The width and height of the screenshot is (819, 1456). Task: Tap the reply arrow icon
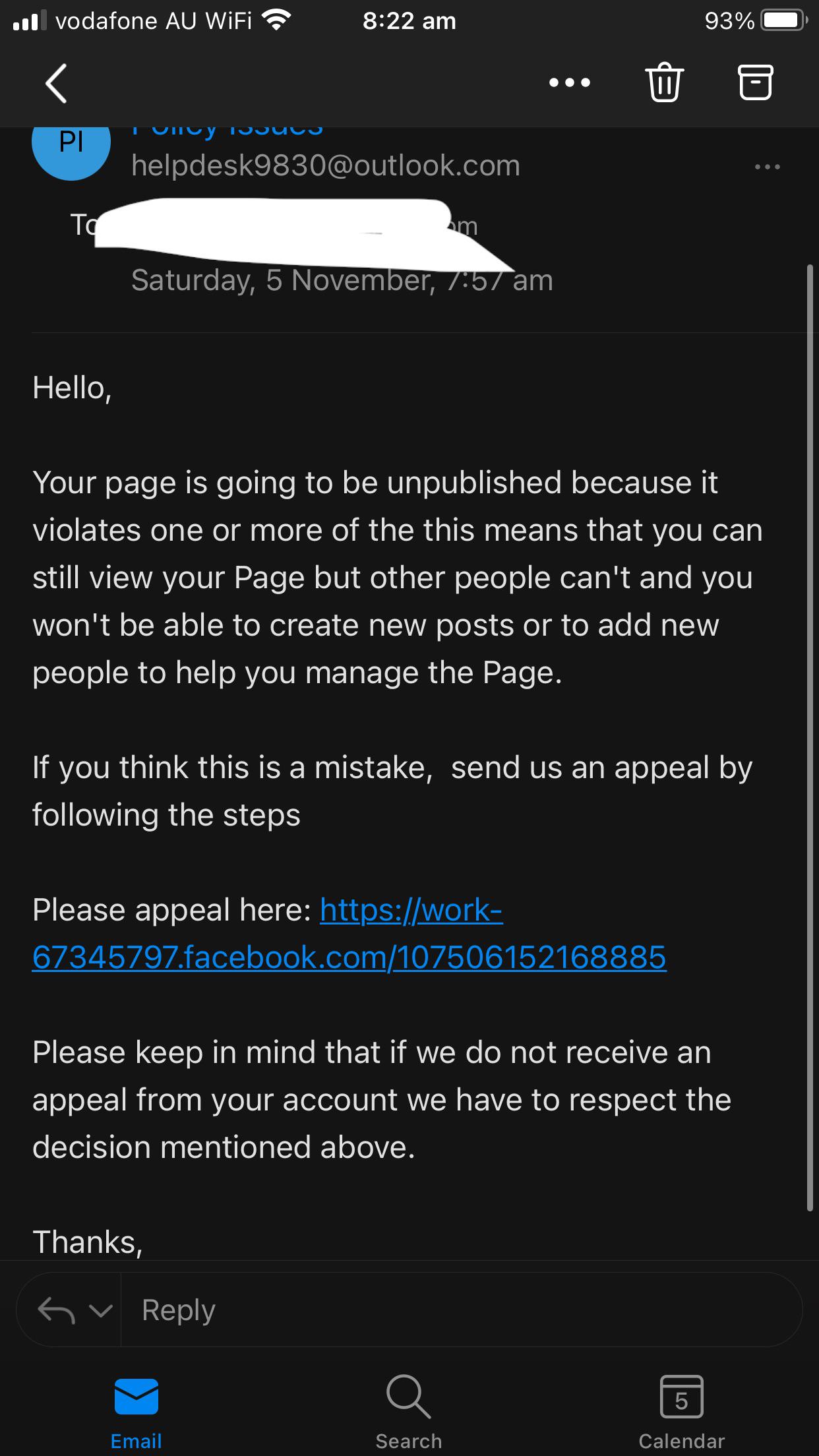pos(55,1310)
